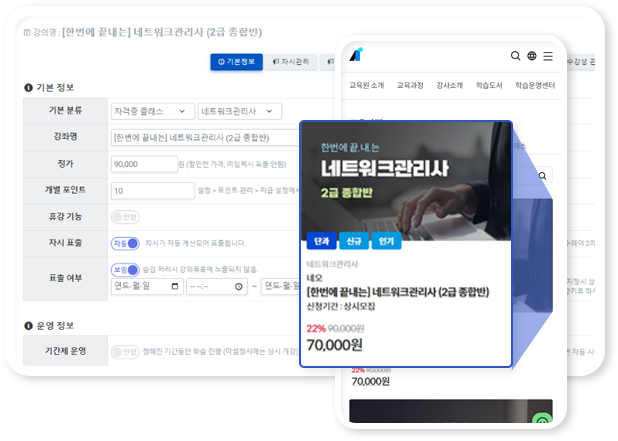Open the 네트워크관리사 subcategory dropdown
Screen dimensions: 618x441
pyautogui.click(x=240, y=111)
